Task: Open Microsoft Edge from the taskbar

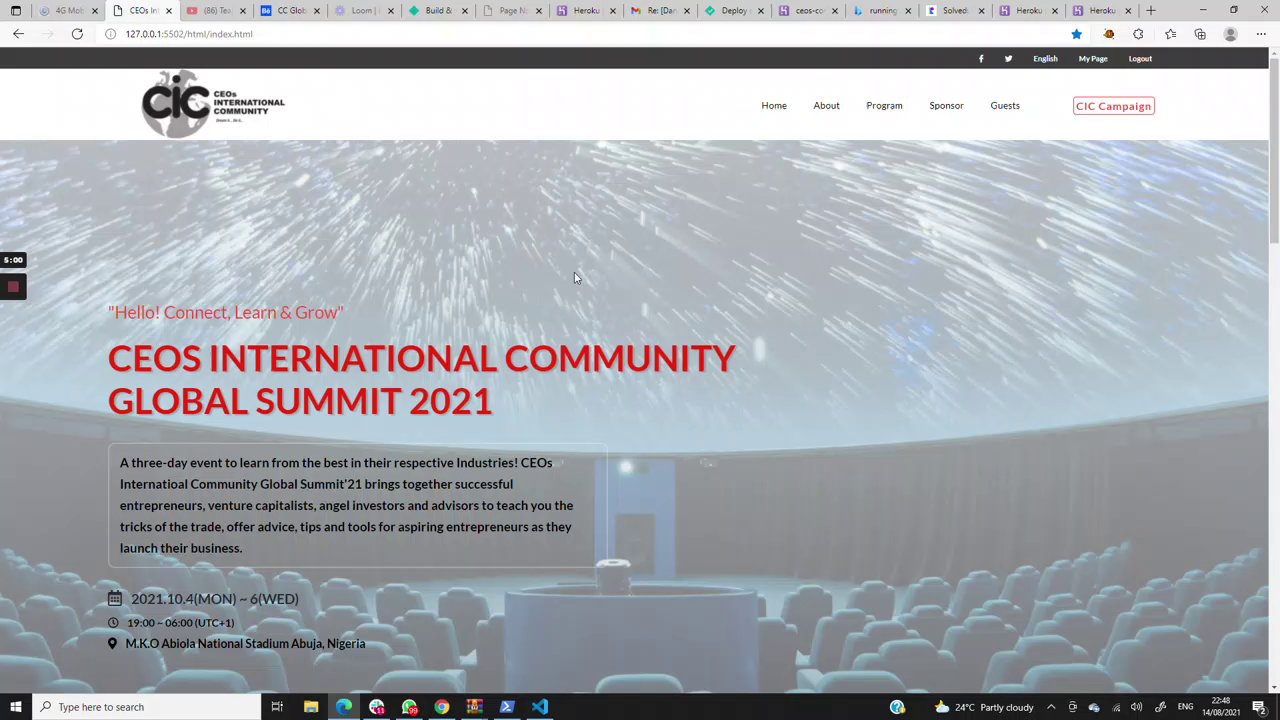Action: (x=344, y=707)
